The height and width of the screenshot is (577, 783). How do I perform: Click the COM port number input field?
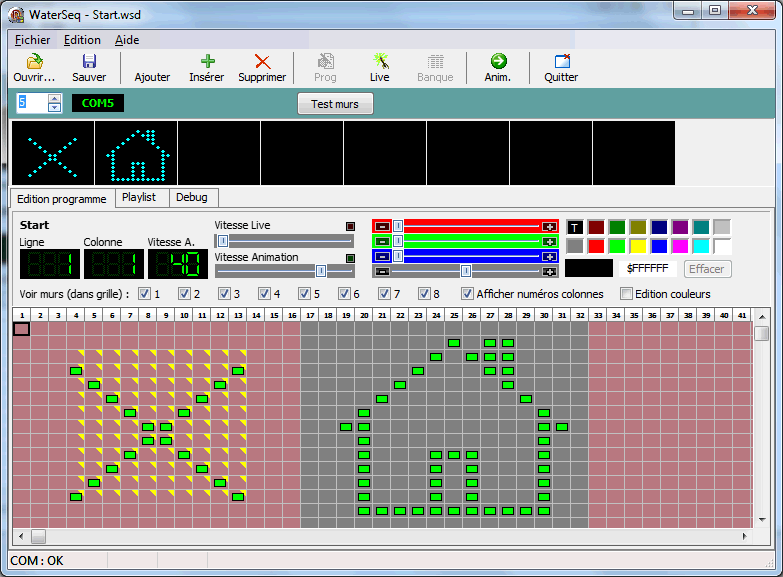[x=32, y=103]
